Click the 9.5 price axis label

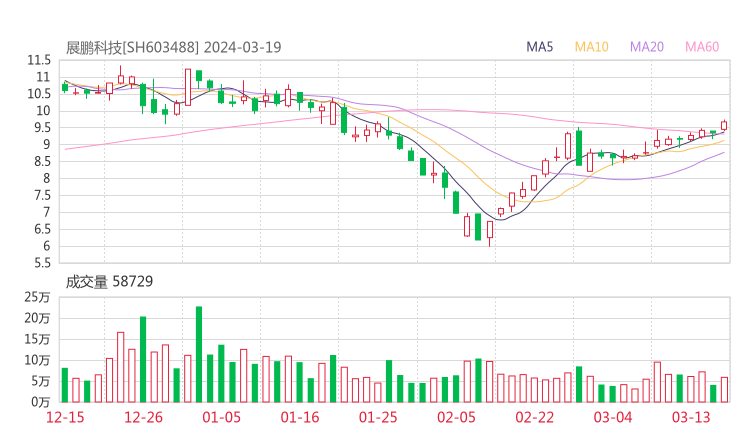[41, 127]
